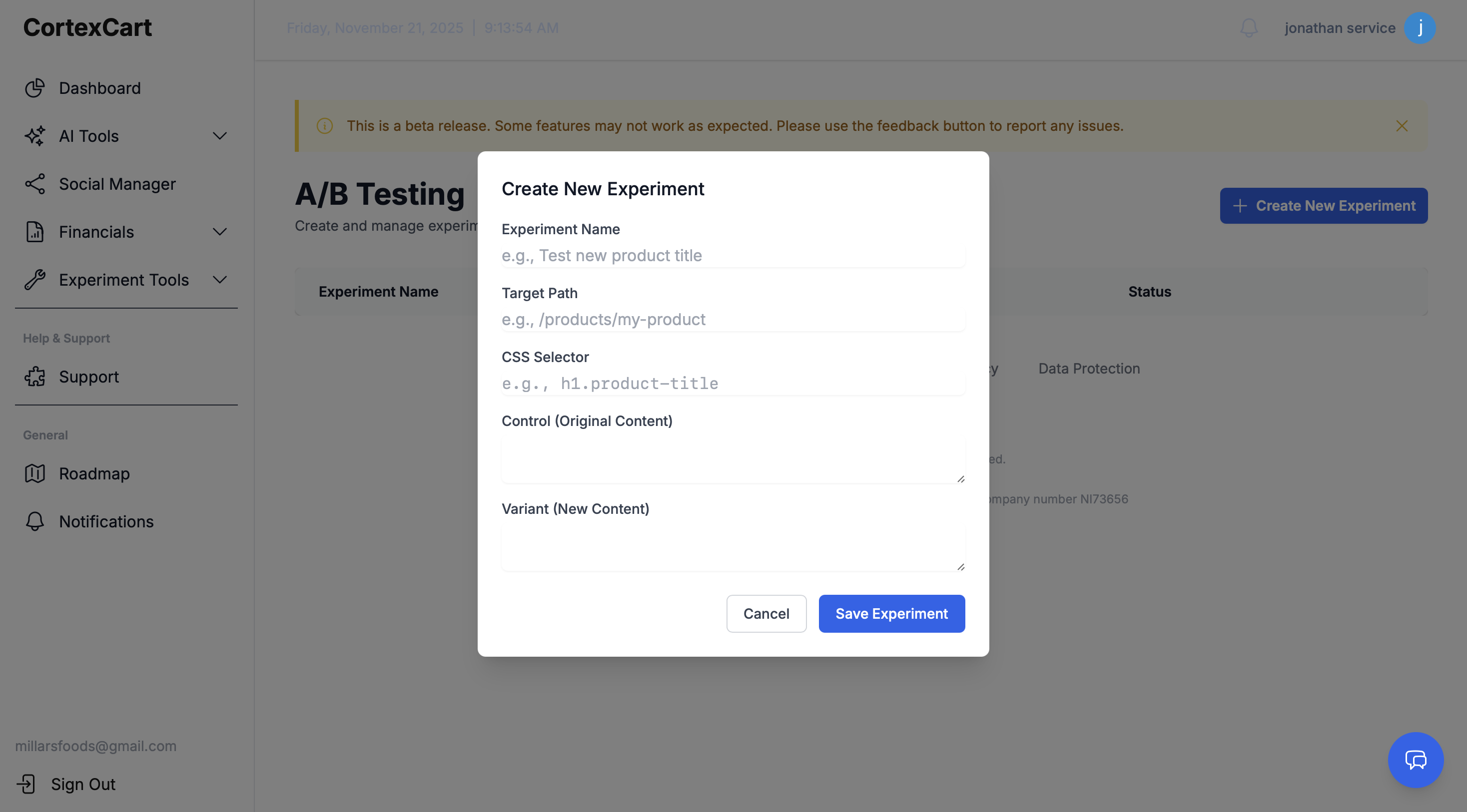
Task: Select the Dashboard pie chart icon
Action: [35, 88]
